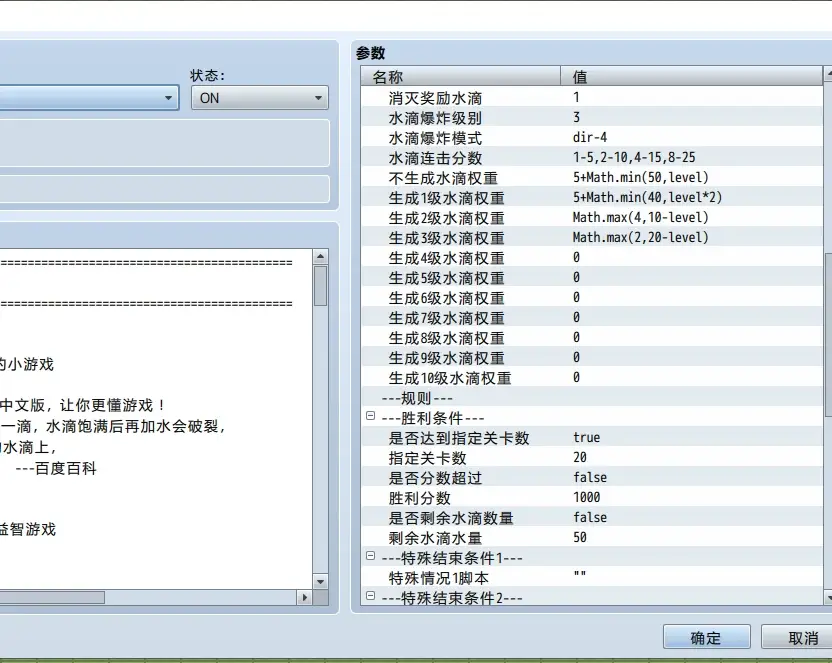Image resolution: width=832 pixels, height=663 pixels.
Task: Open the plugin name dropdown beside 状态
Action: 89,98
